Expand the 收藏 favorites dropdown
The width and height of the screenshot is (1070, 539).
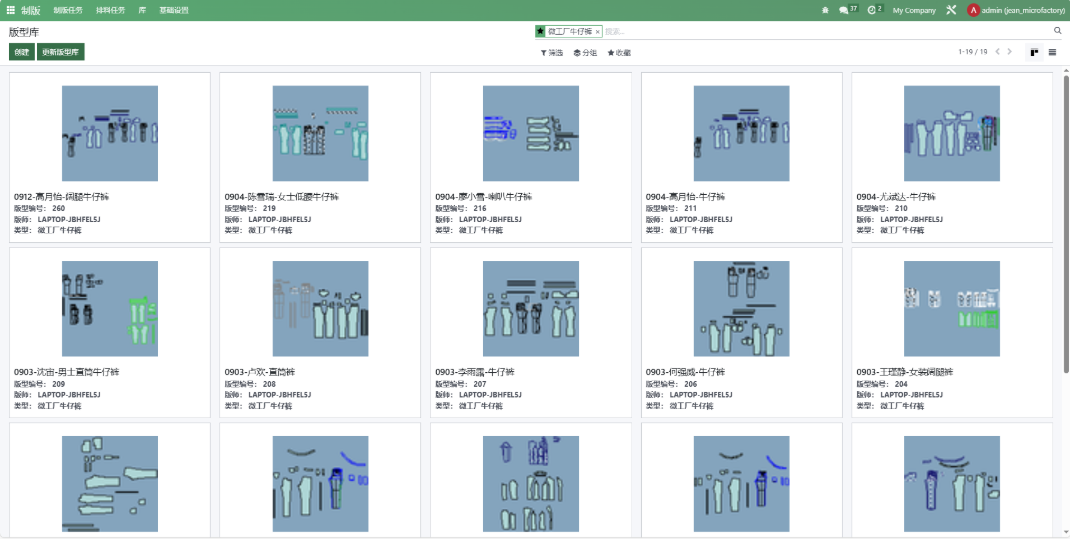619,52
